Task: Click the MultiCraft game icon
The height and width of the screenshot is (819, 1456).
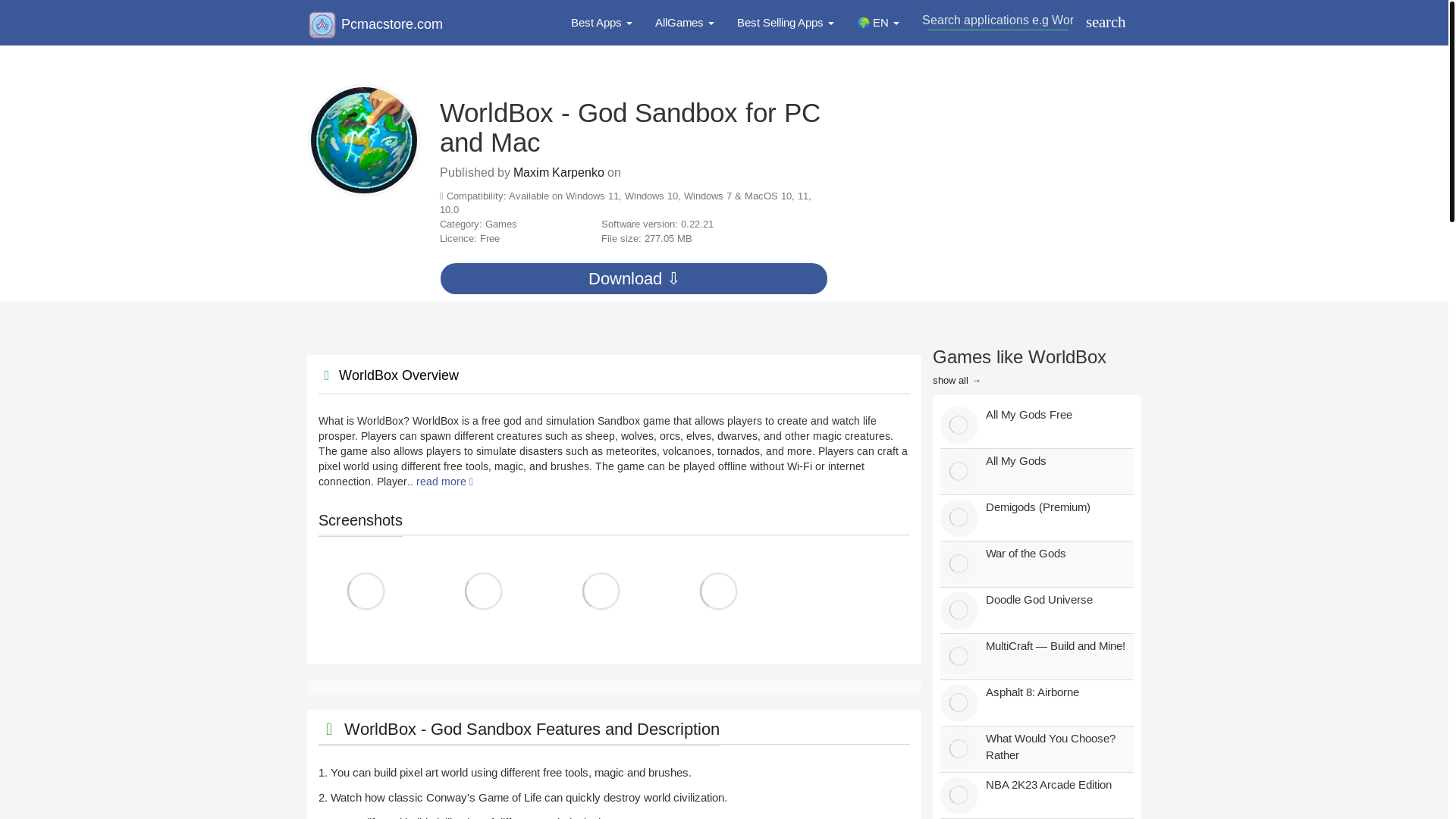Action: click(x=959, y=656)
